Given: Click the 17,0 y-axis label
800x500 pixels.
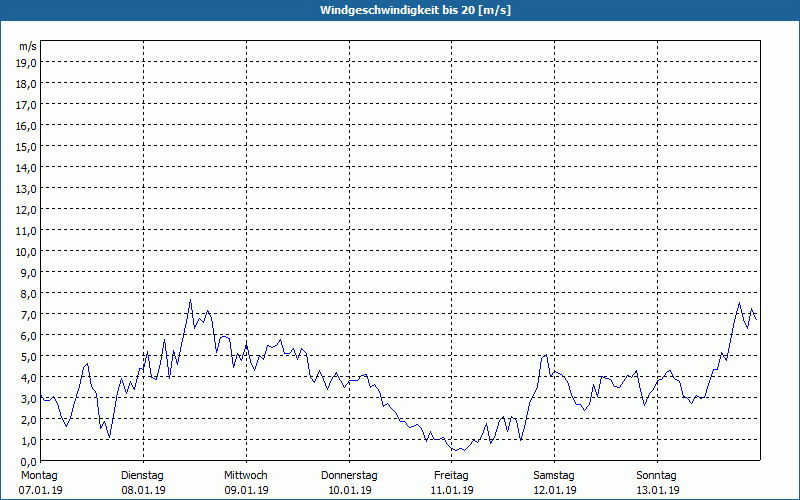Looking at the screenshot, I should coord(27,105).
